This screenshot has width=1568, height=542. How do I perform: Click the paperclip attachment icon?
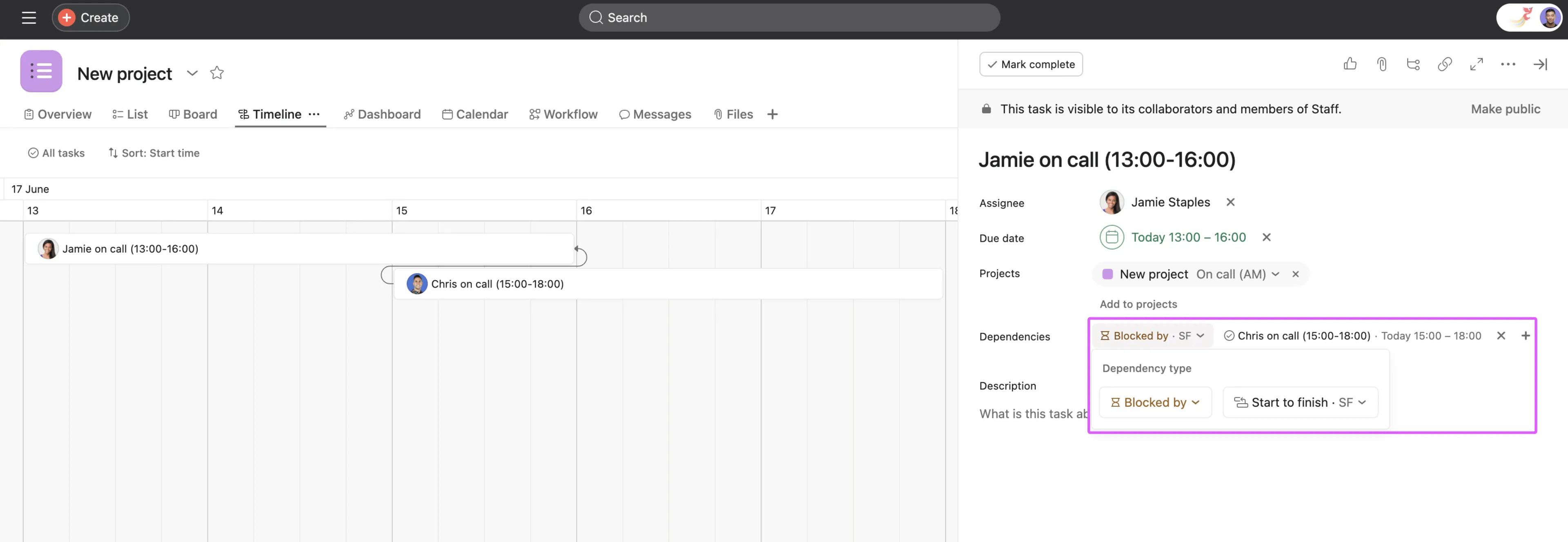[1381, 64]
